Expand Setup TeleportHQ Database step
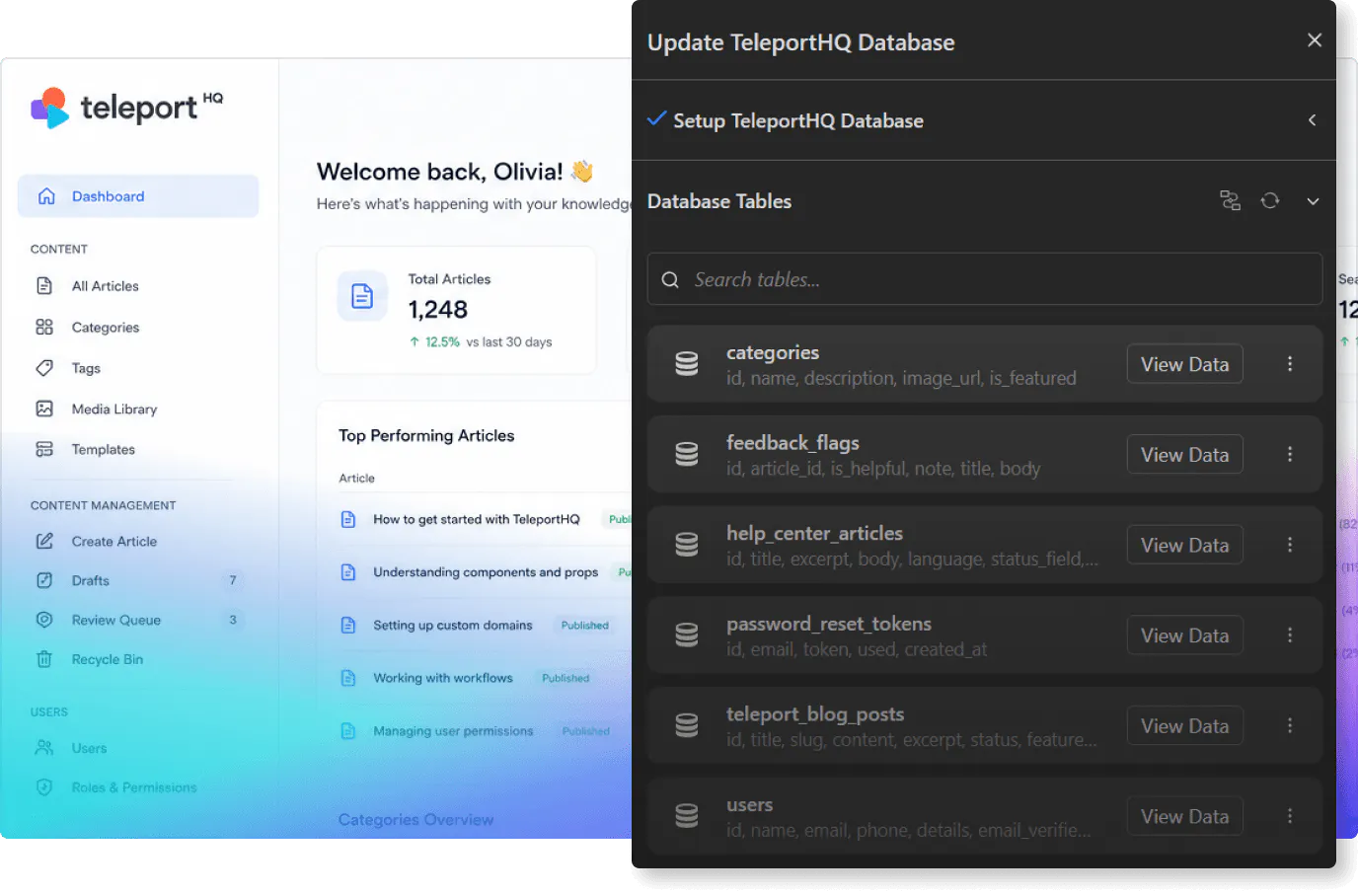Viewport: 1358px width, 896px height. point(1312,120)
